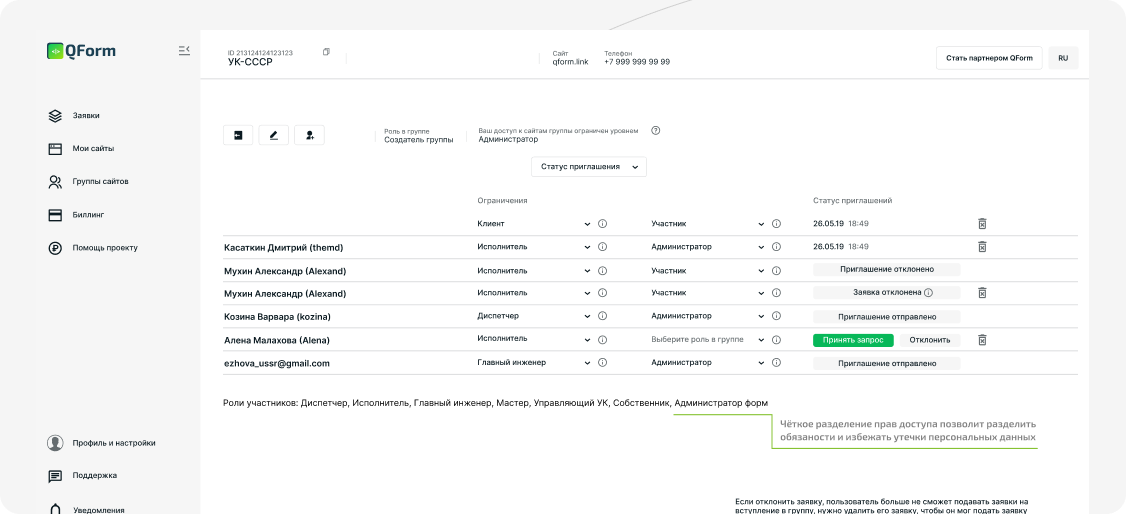The width and height of the screenshot is (1126, 514).
Task: Delete Алена Малахова request
Action: coord(982,340)
